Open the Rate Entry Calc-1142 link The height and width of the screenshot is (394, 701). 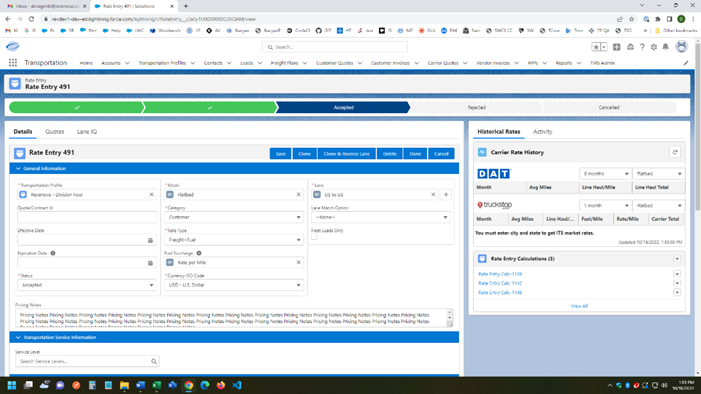click(x=500, y=284)
